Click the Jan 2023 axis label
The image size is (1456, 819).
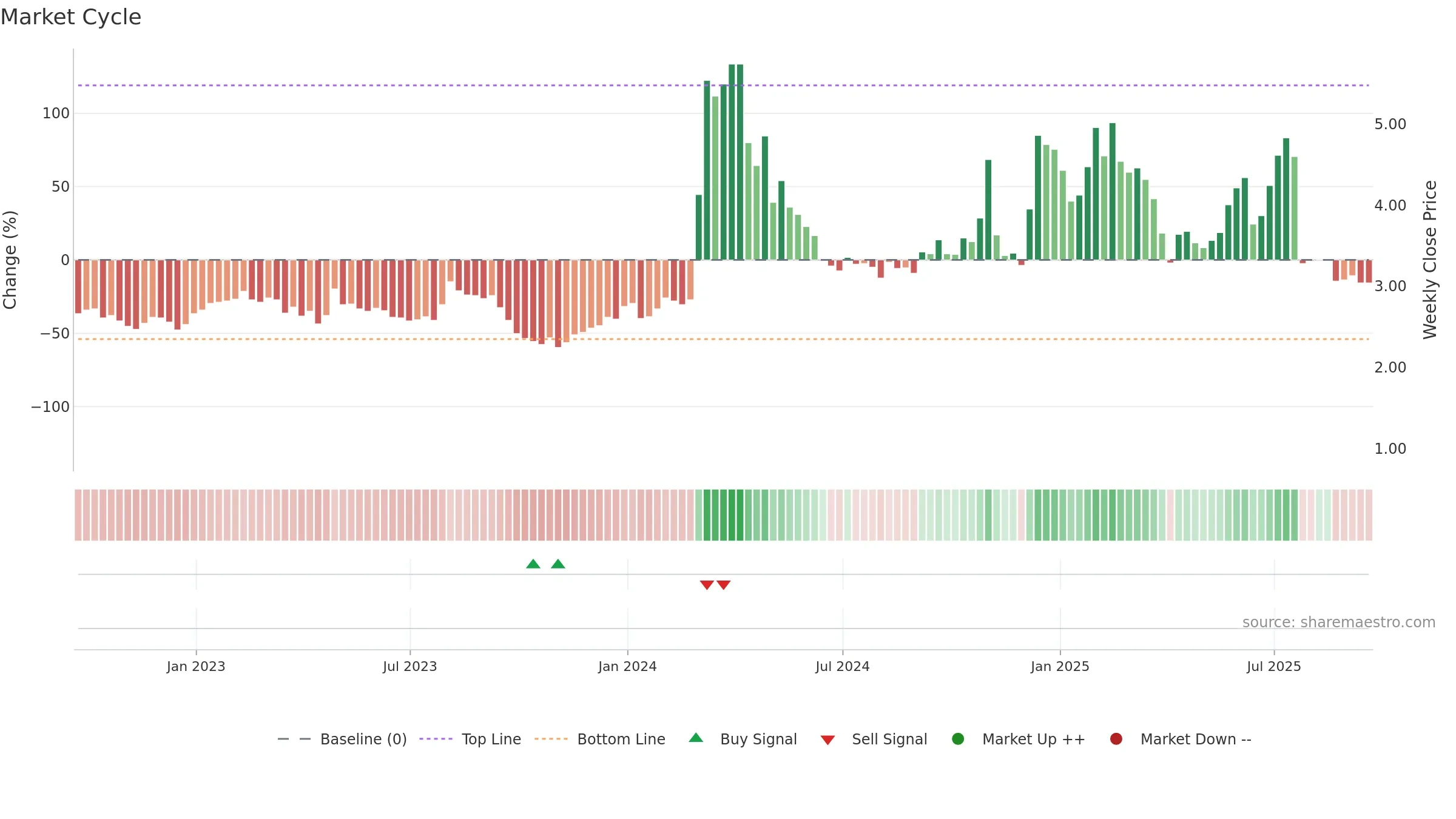196,667
